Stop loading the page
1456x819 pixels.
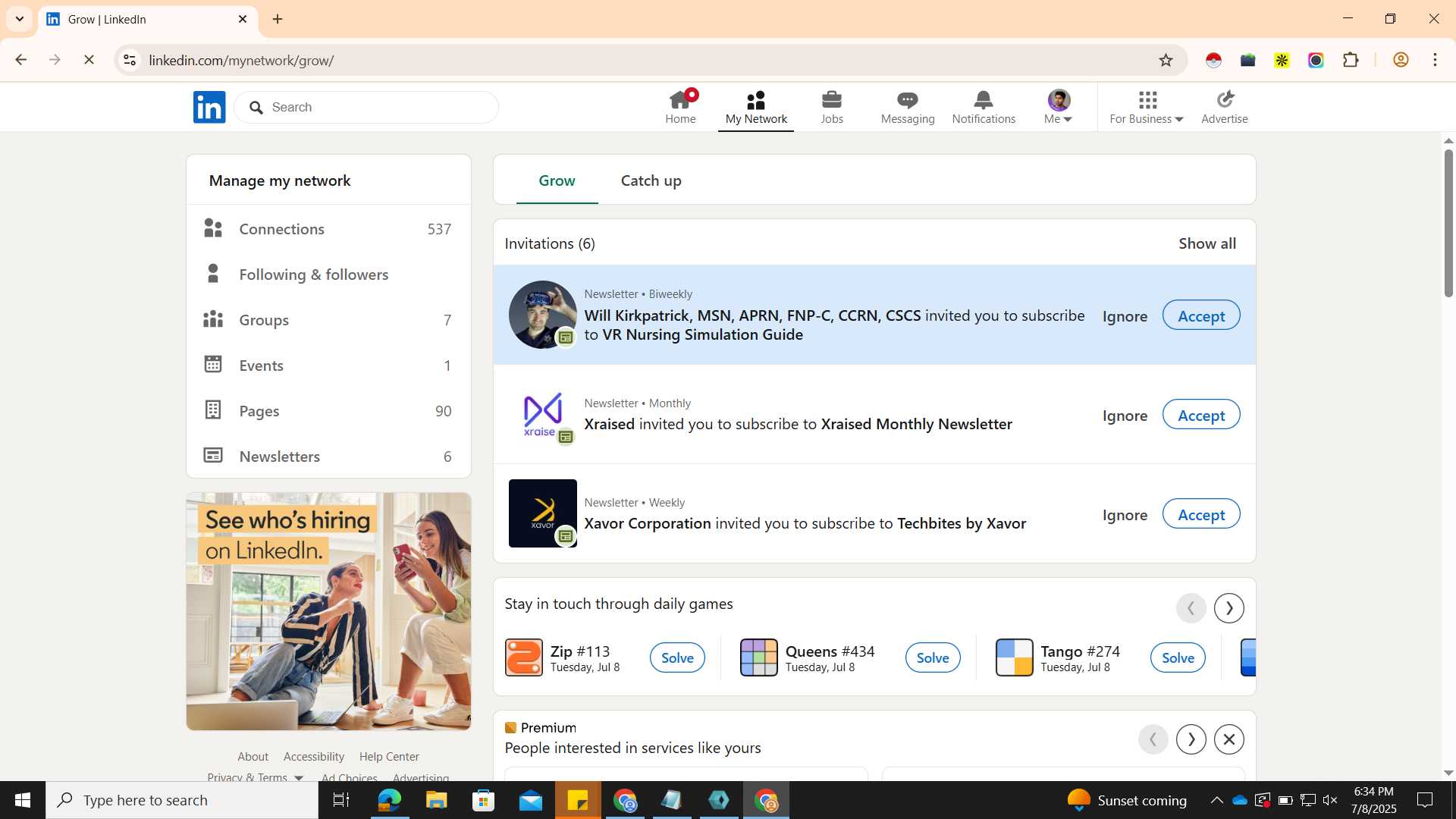tap(89, 60)
